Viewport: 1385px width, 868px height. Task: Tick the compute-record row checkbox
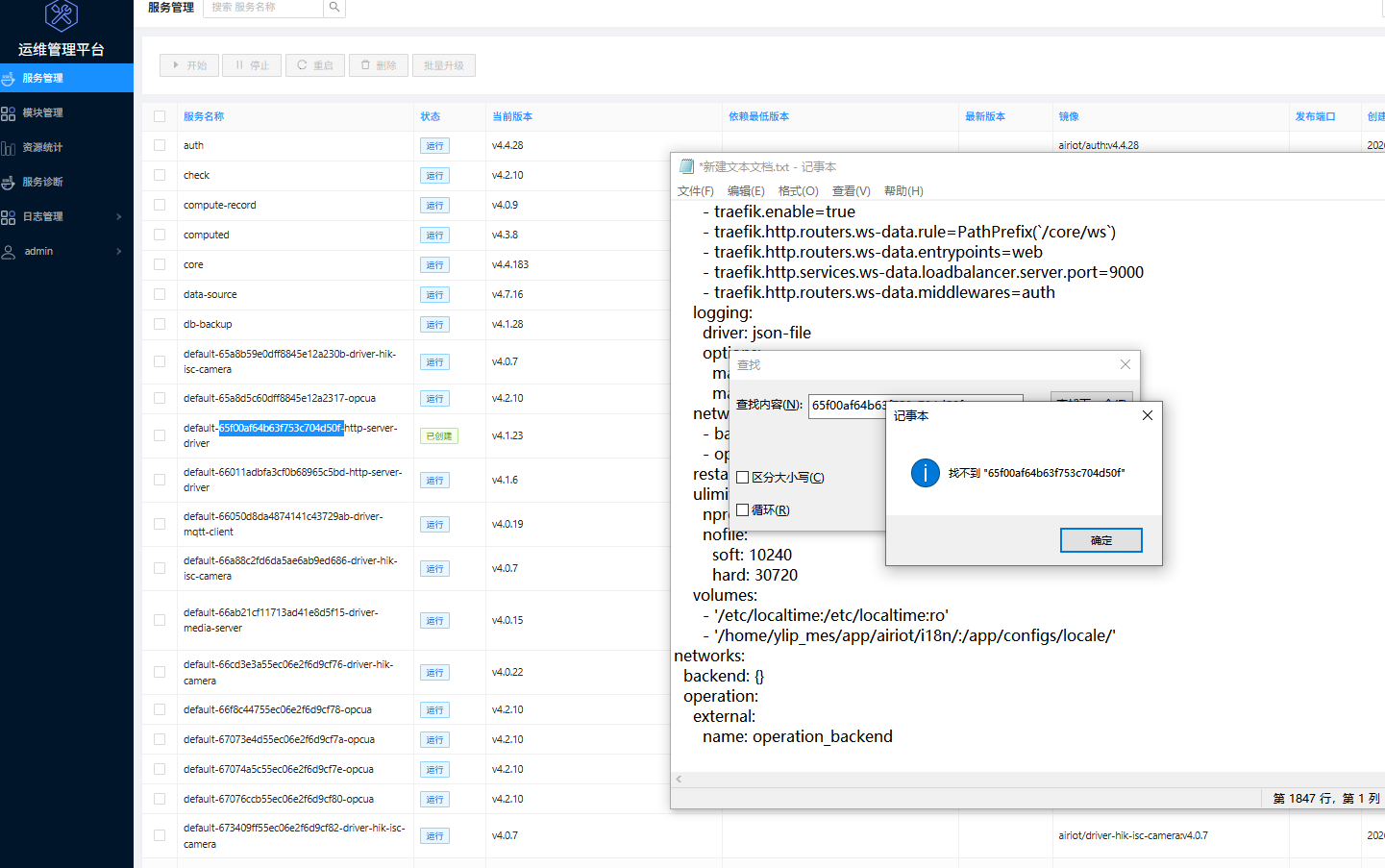[160, 205]
